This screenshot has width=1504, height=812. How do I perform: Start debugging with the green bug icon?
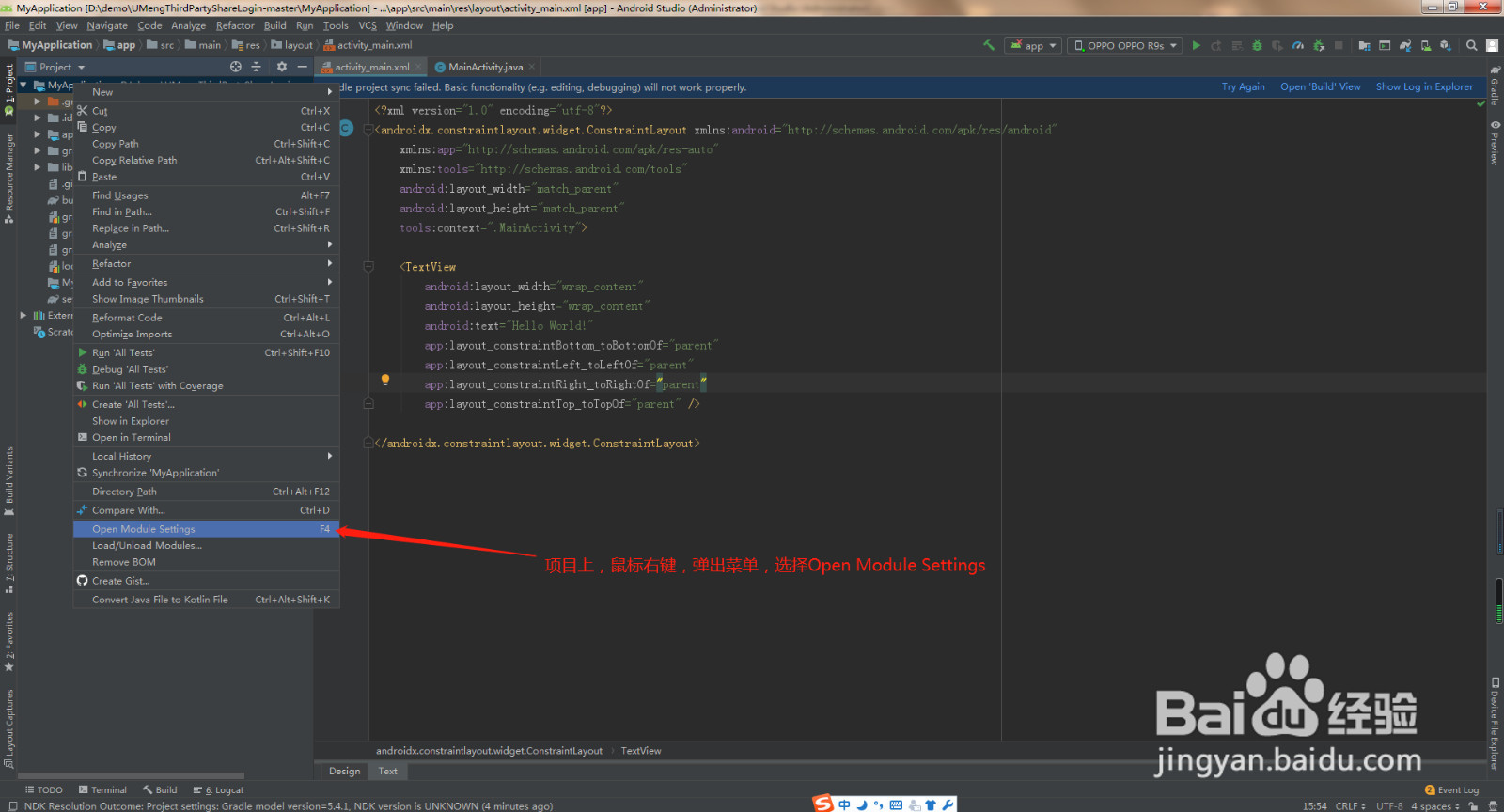1257,45
